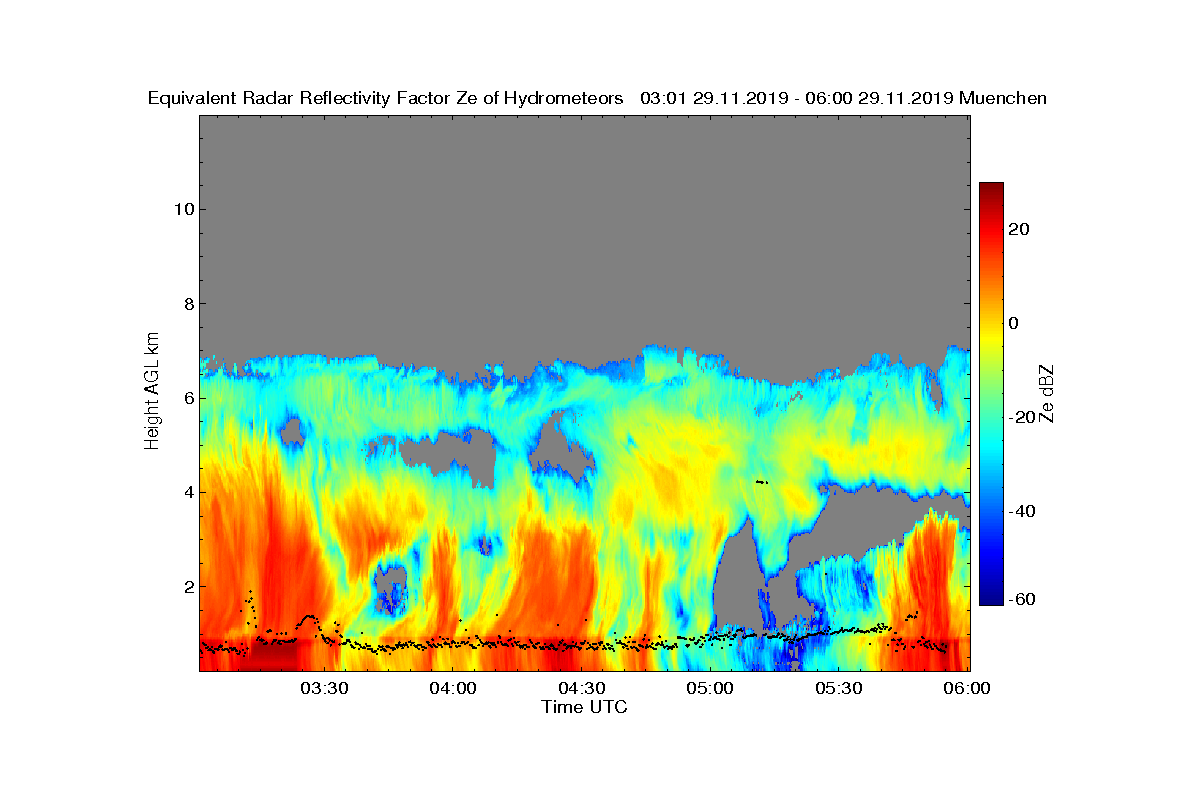
Task: Click the colorbar value 20
Action: pos(1020,229)
